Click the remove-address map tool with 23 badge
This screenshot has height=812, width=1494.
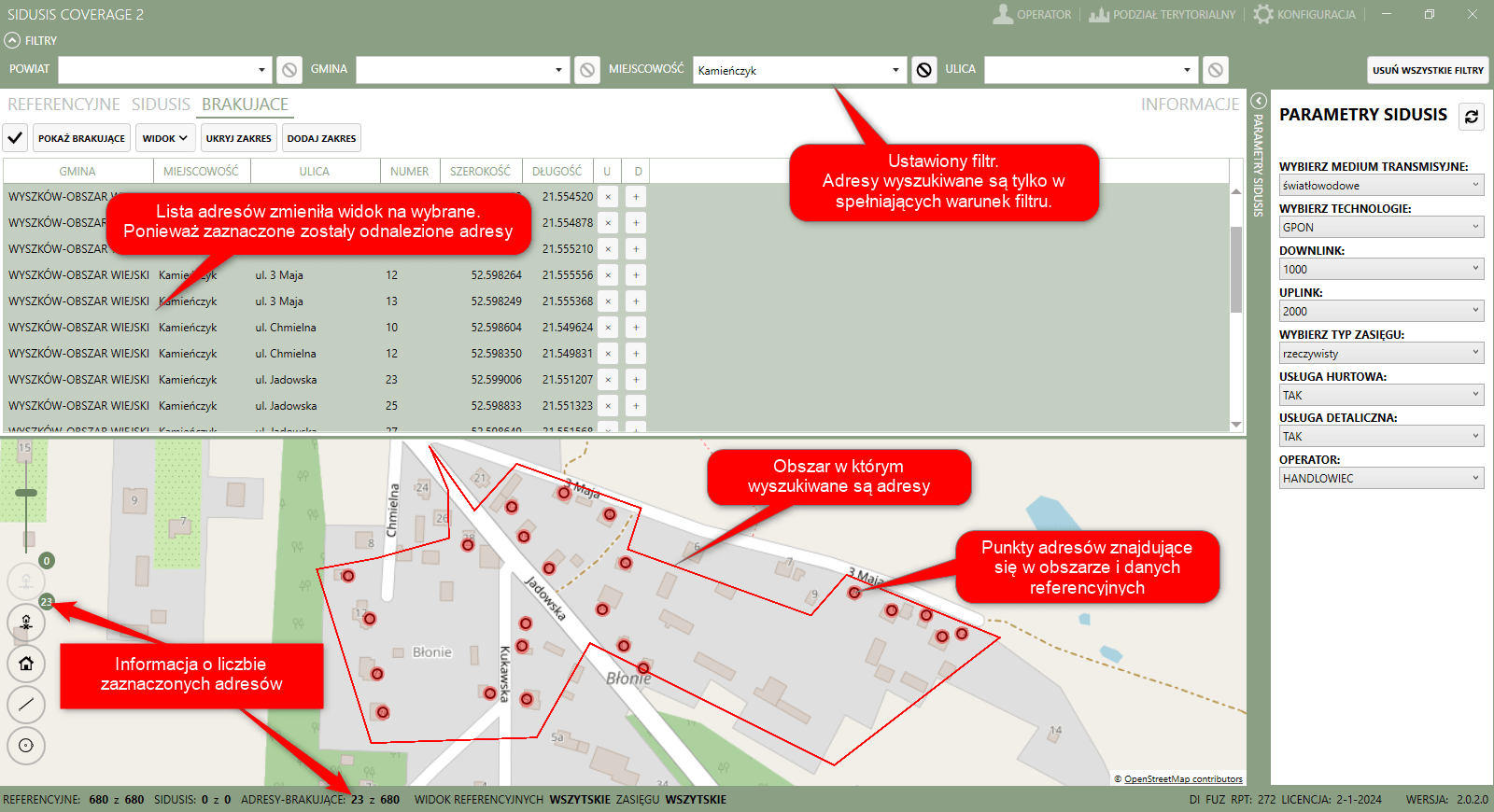pyautogui.click(x=26, y=622)
